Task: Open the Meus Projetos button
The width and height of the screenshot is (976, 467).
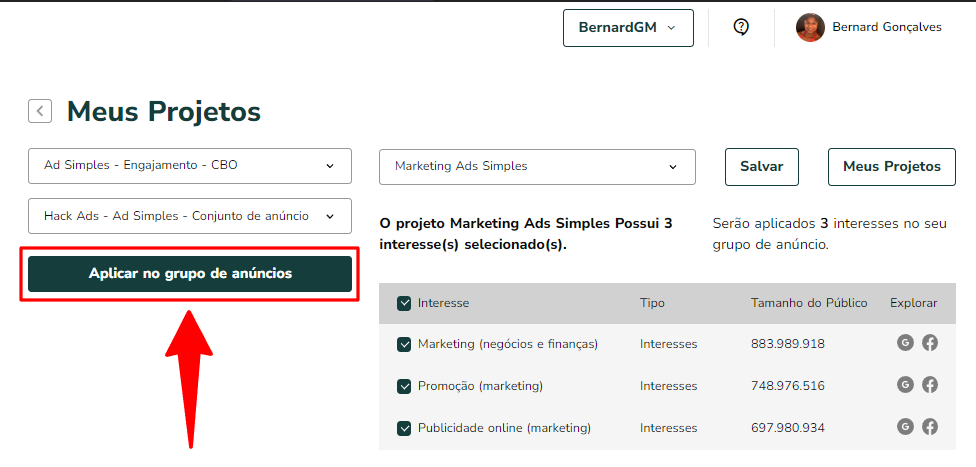Action: (x=891, y=166)
